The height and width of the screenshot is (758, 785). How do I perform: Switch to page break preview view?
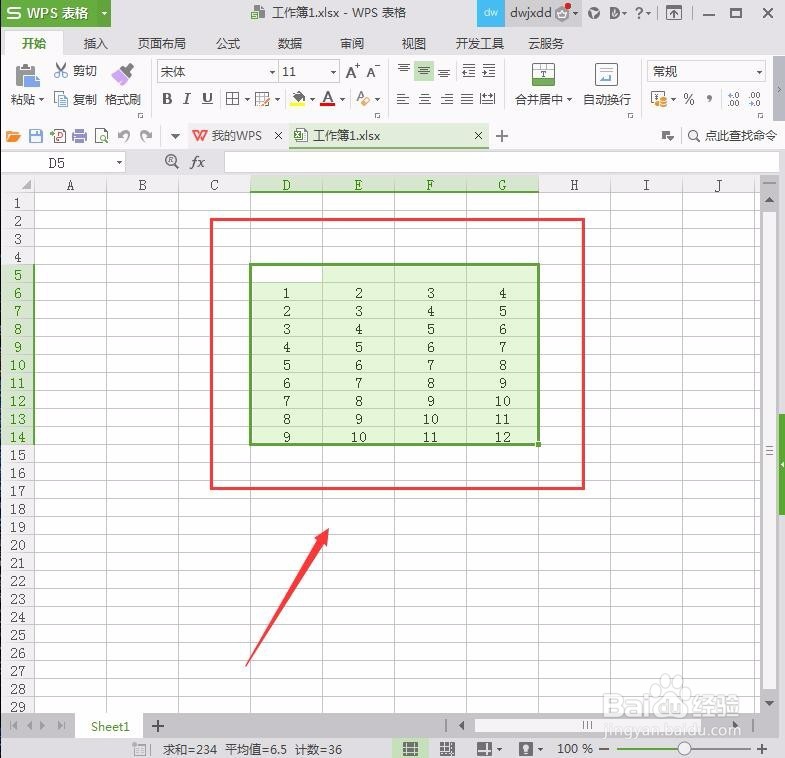[x=447, y=749]
